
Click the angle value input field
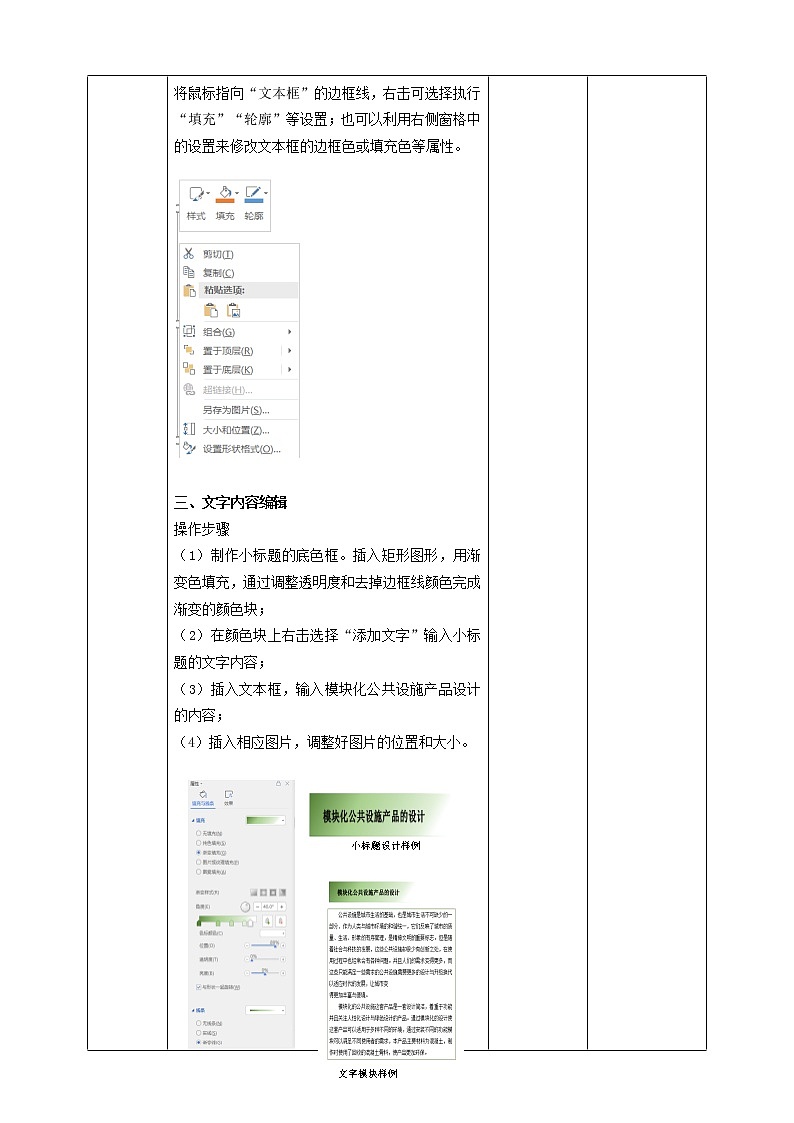[x=269, y=907]
